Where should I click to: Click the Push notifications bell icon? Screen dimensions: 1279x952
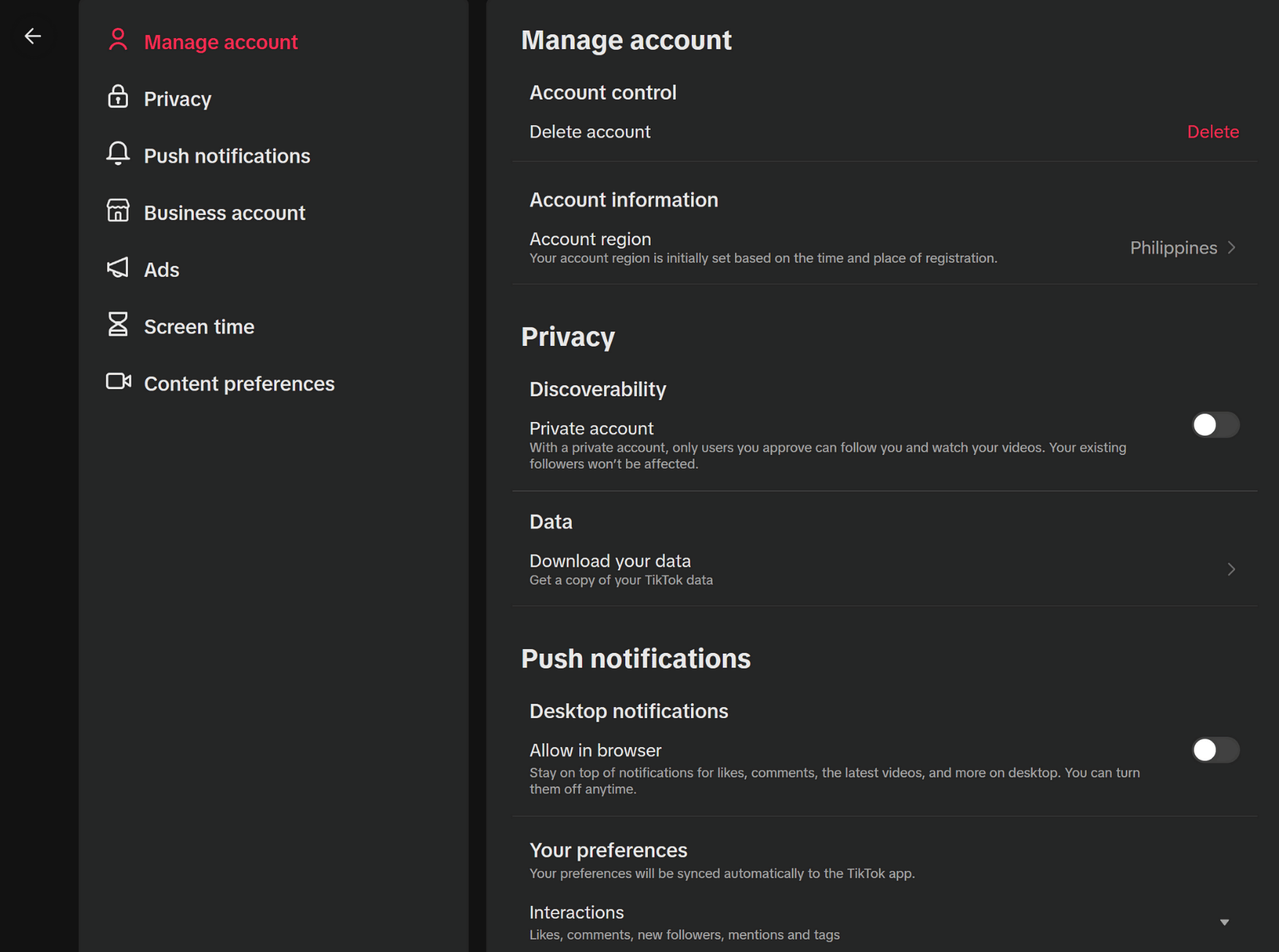pos(118,154)
